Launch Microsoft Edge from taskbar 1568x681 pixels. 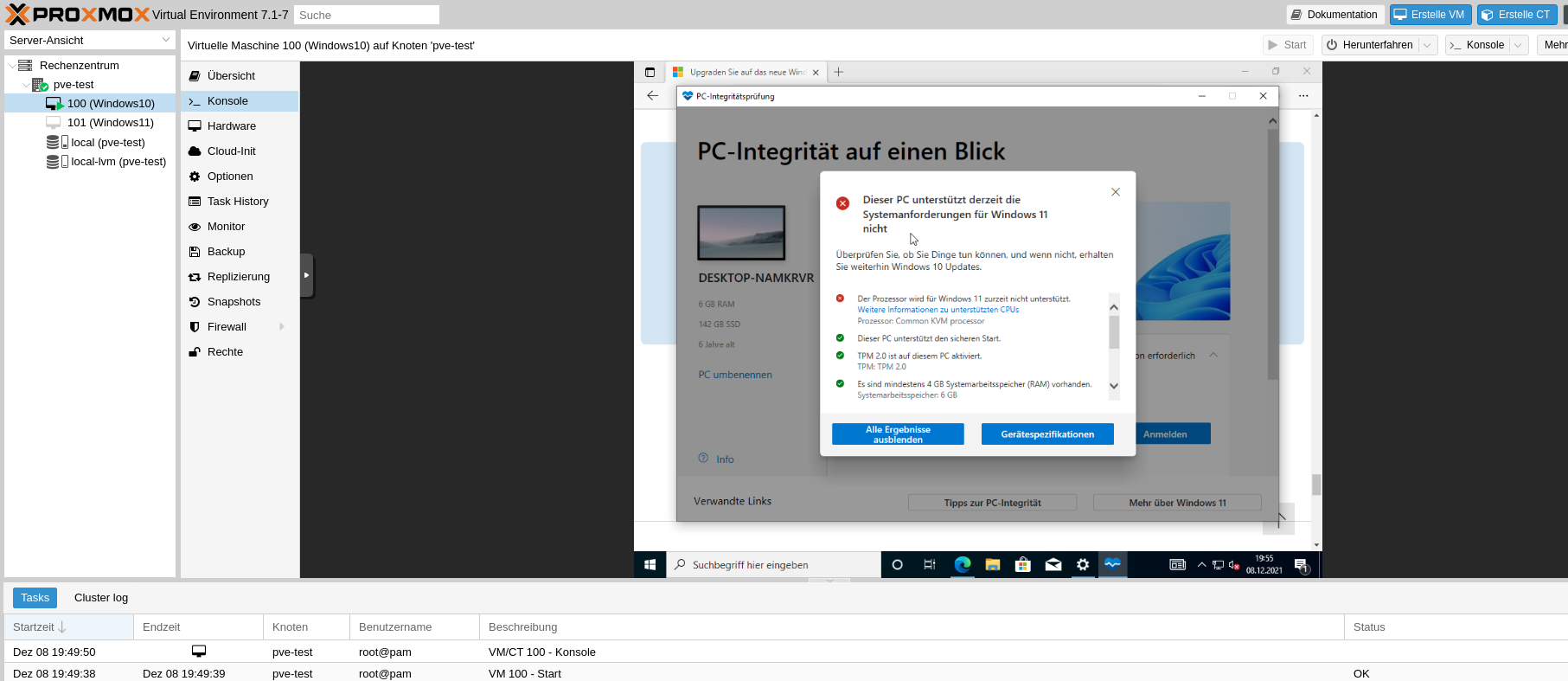(x=962, y=565)
